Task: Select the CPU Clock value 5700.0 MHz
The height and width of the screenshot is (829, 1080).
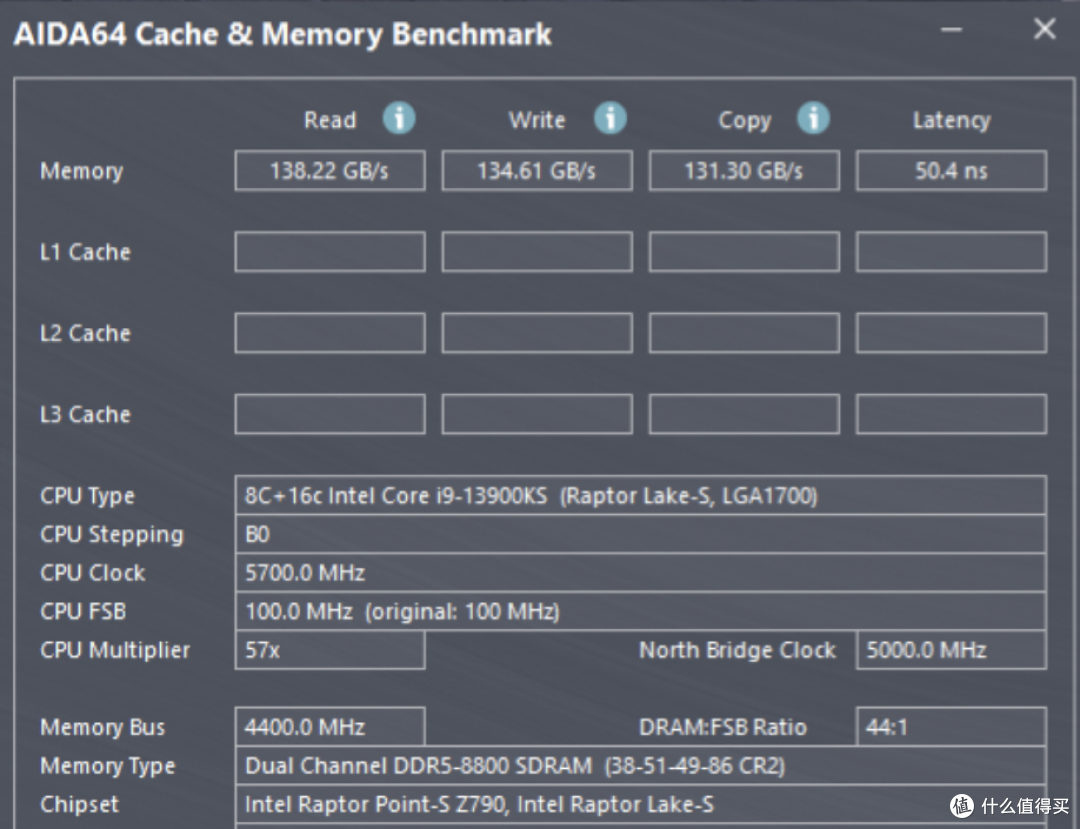Action: 640,572
